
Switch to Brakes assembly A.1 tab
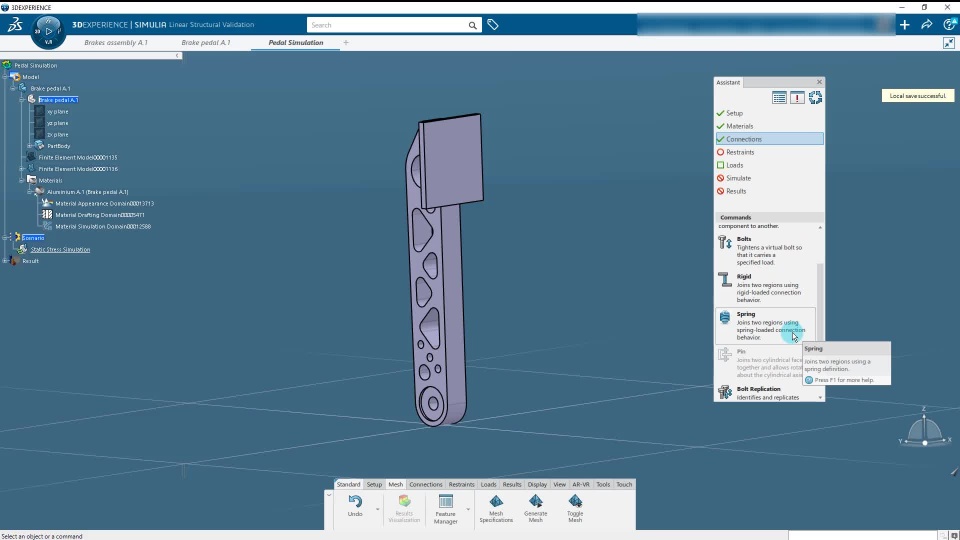116,43
